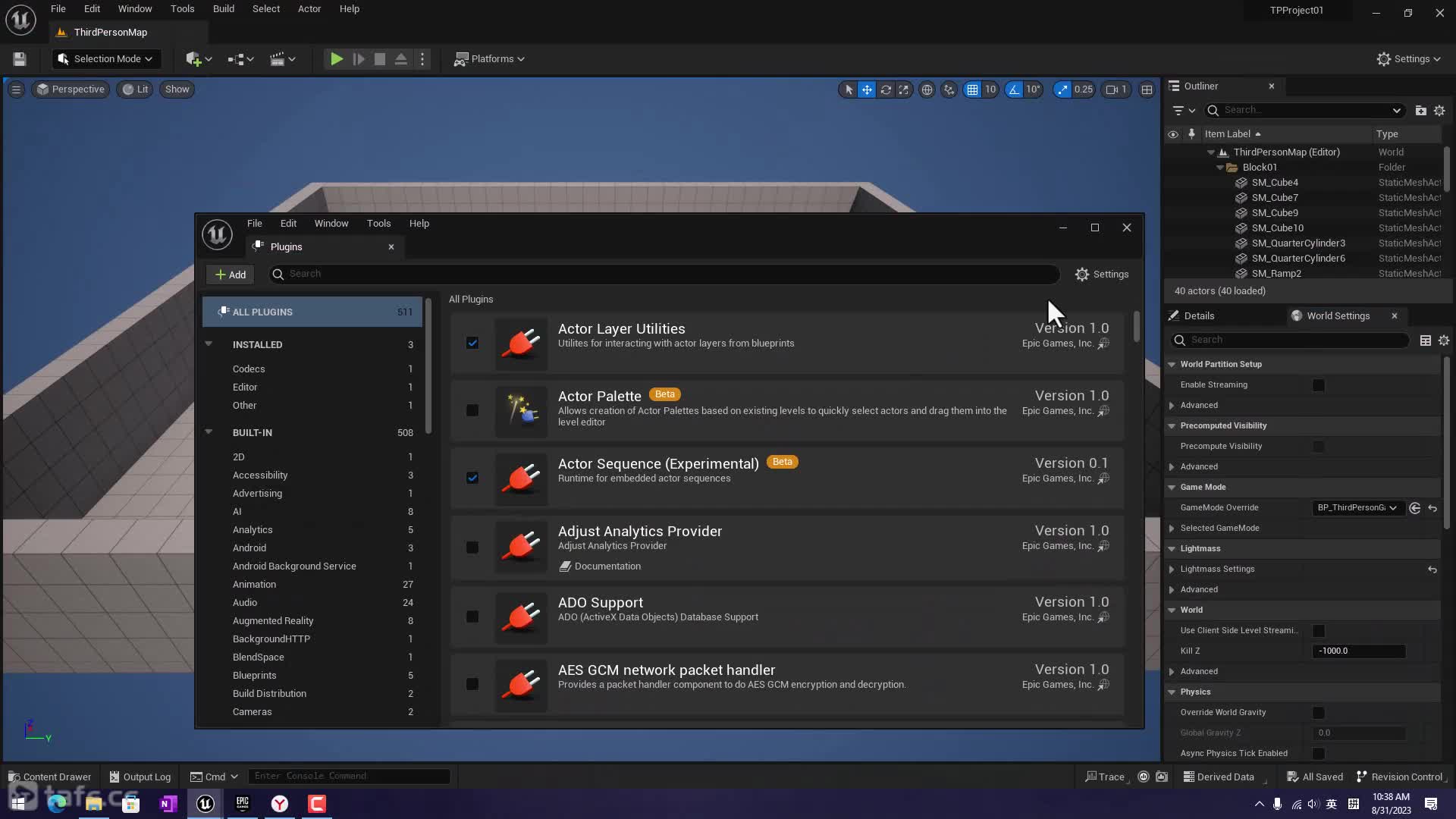This screenshot has height=819, width=1456.
Task: Open the Add content quick menu icon
Action: tap(199, 59)
